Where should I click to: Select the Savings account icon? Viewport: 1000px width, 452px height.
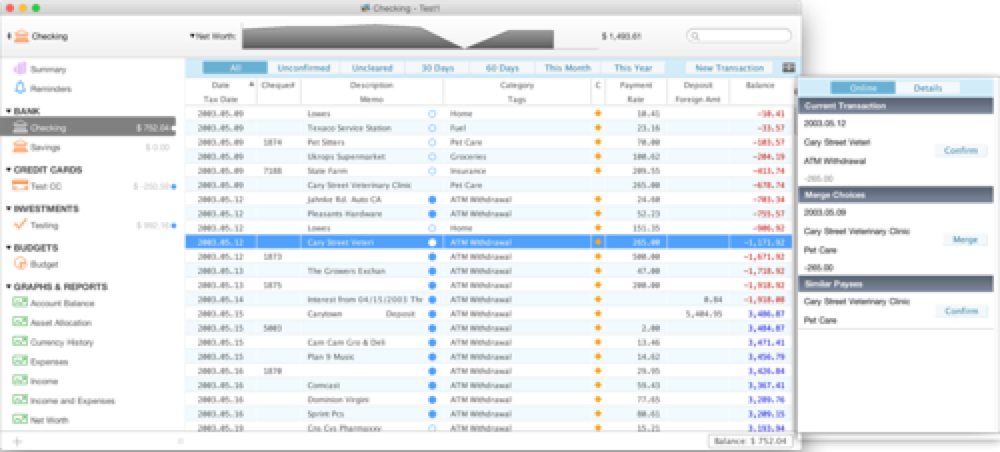[x=20, y=147]
